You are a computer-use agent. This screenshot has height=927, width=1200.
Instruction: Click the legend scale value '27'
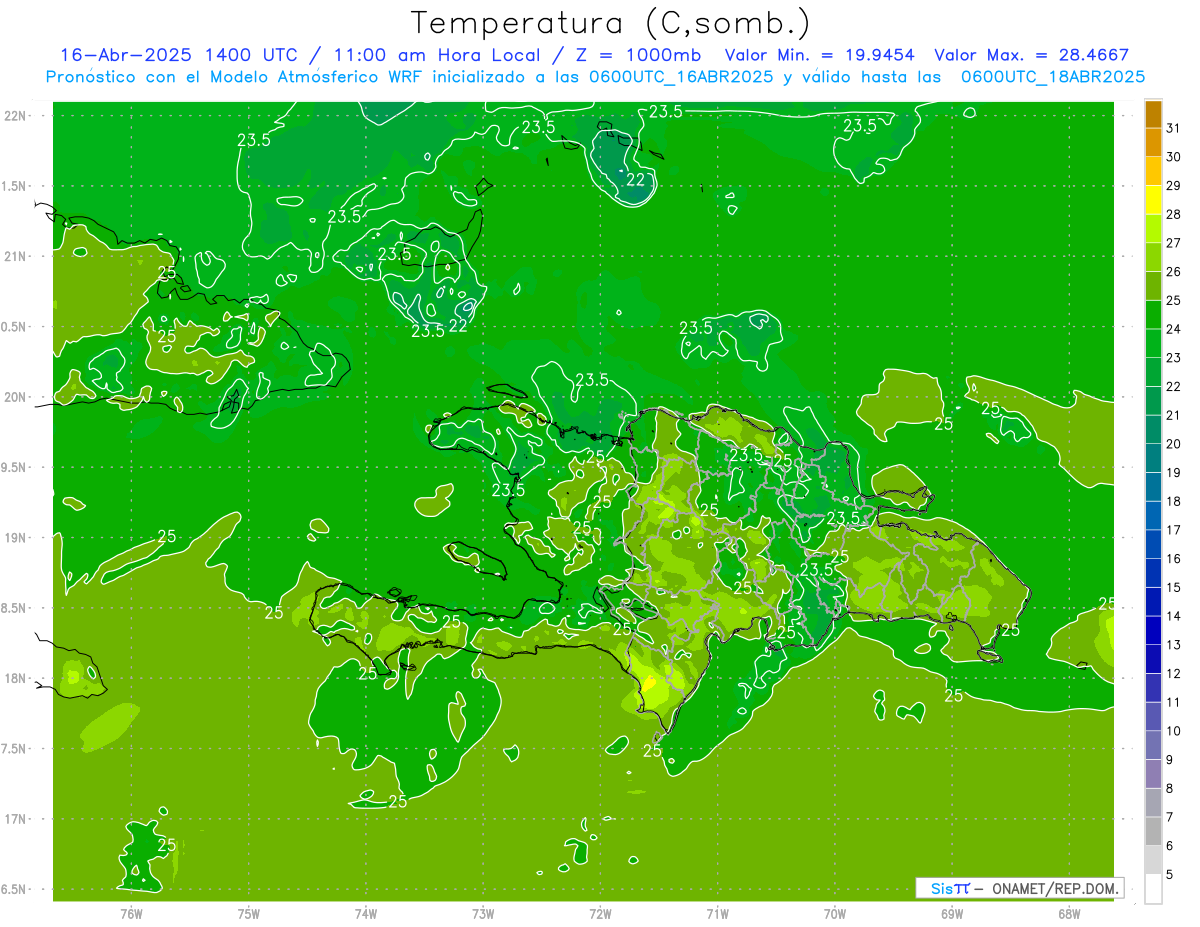coord(1174,242)
